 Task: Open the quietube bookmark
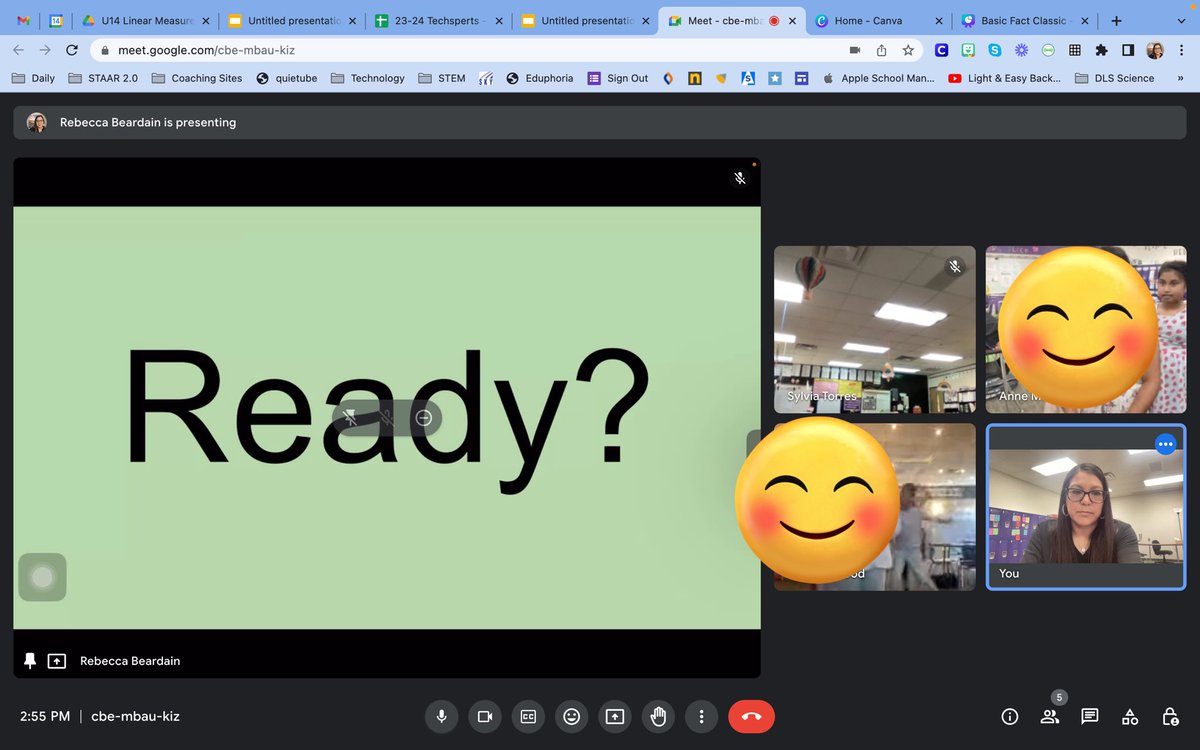point(287,78)
